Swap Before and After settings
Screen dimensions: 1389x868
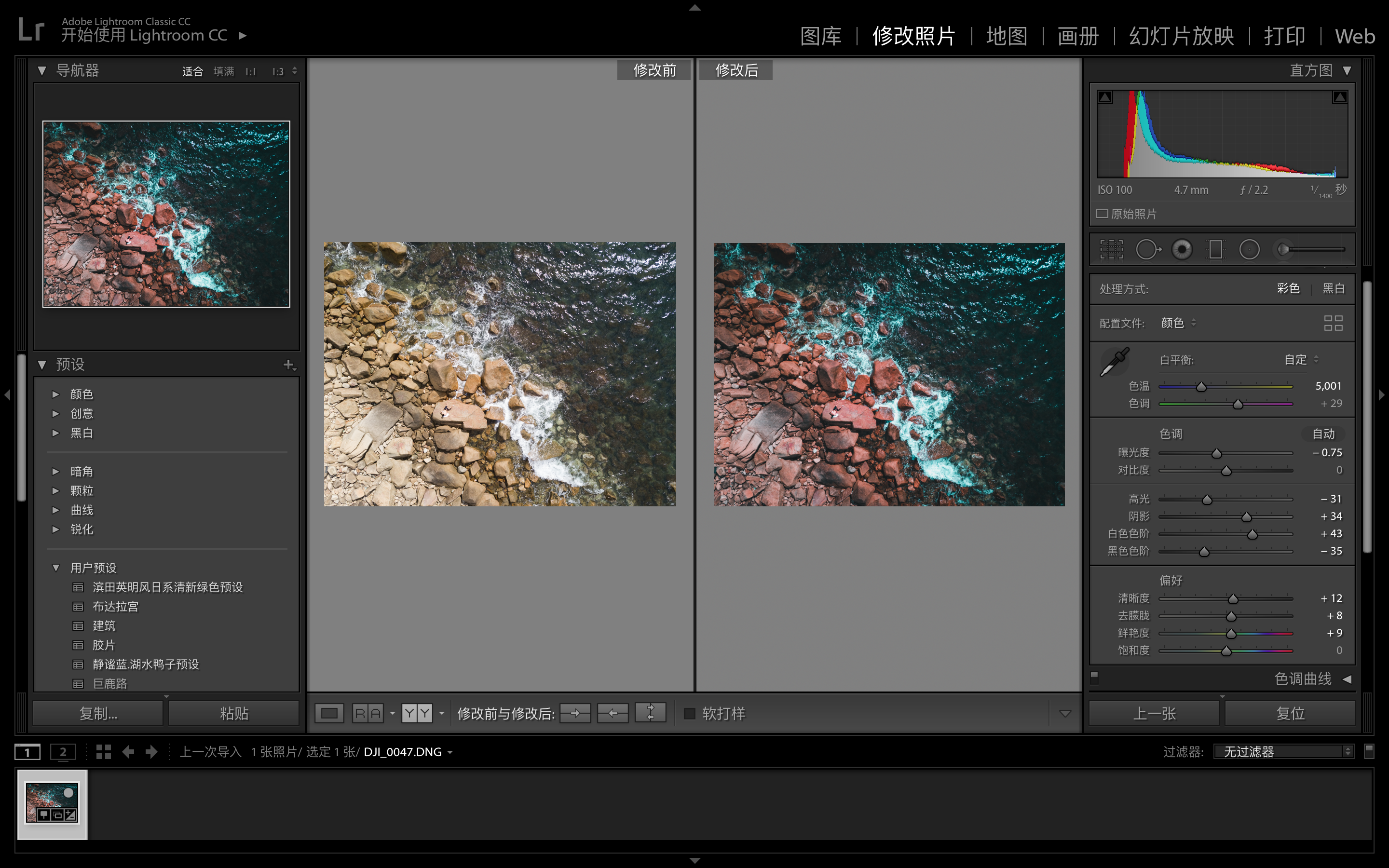tap(650, 713)
